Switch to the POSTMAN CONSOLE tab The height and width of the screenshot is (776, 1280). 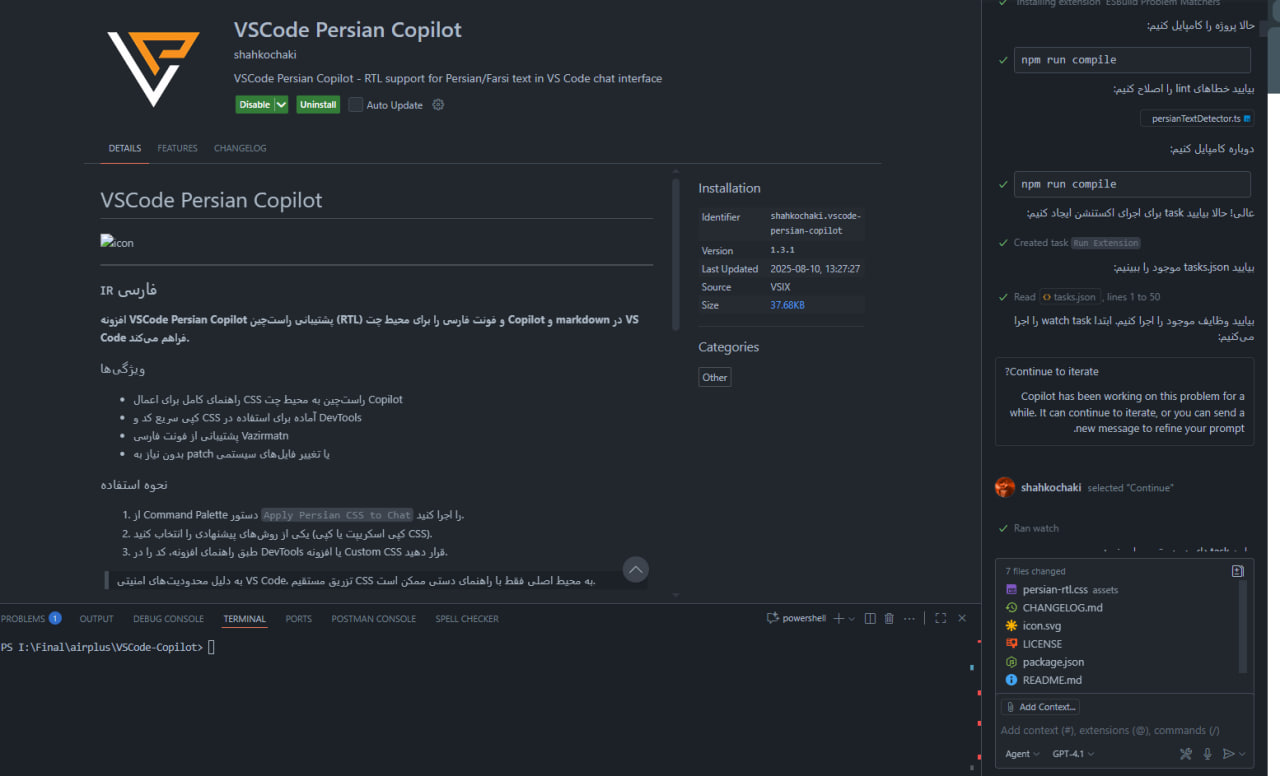point(373,618)
